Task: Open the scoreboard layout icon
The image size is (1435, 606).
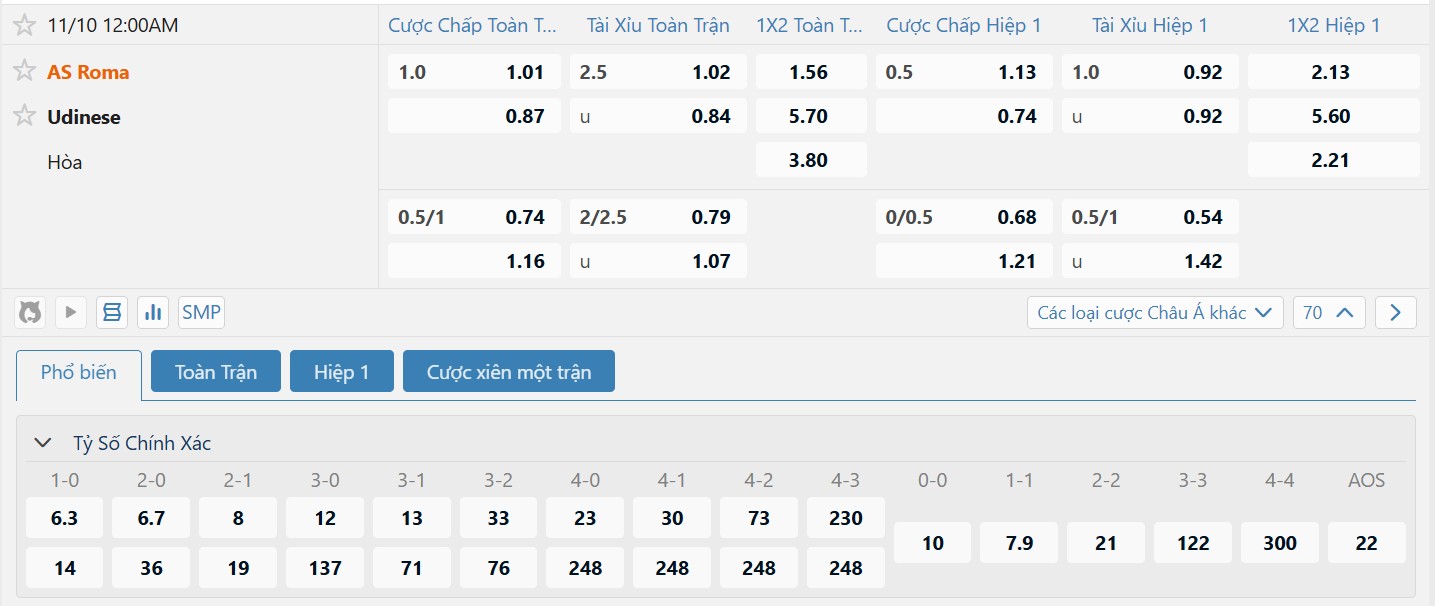Action: [x=112, y=313]
